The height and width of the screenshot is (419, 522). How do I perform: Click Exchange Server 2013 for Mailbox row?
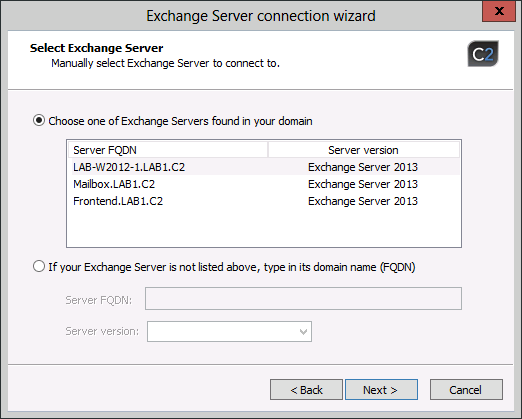pos(363,184)
